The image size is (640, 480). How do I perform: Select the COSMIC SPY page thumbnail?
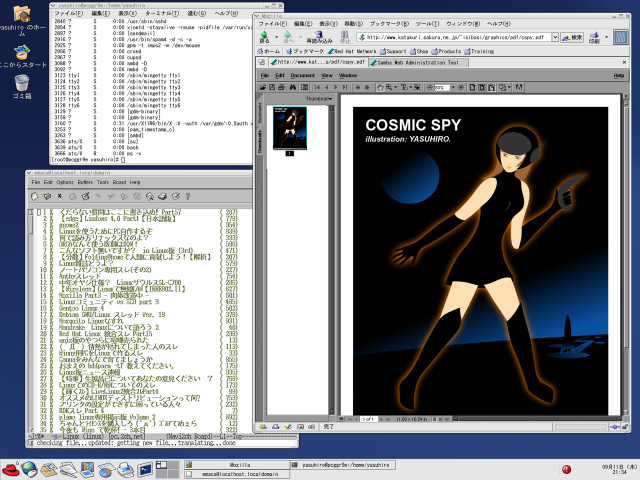[x=290, y=130]
